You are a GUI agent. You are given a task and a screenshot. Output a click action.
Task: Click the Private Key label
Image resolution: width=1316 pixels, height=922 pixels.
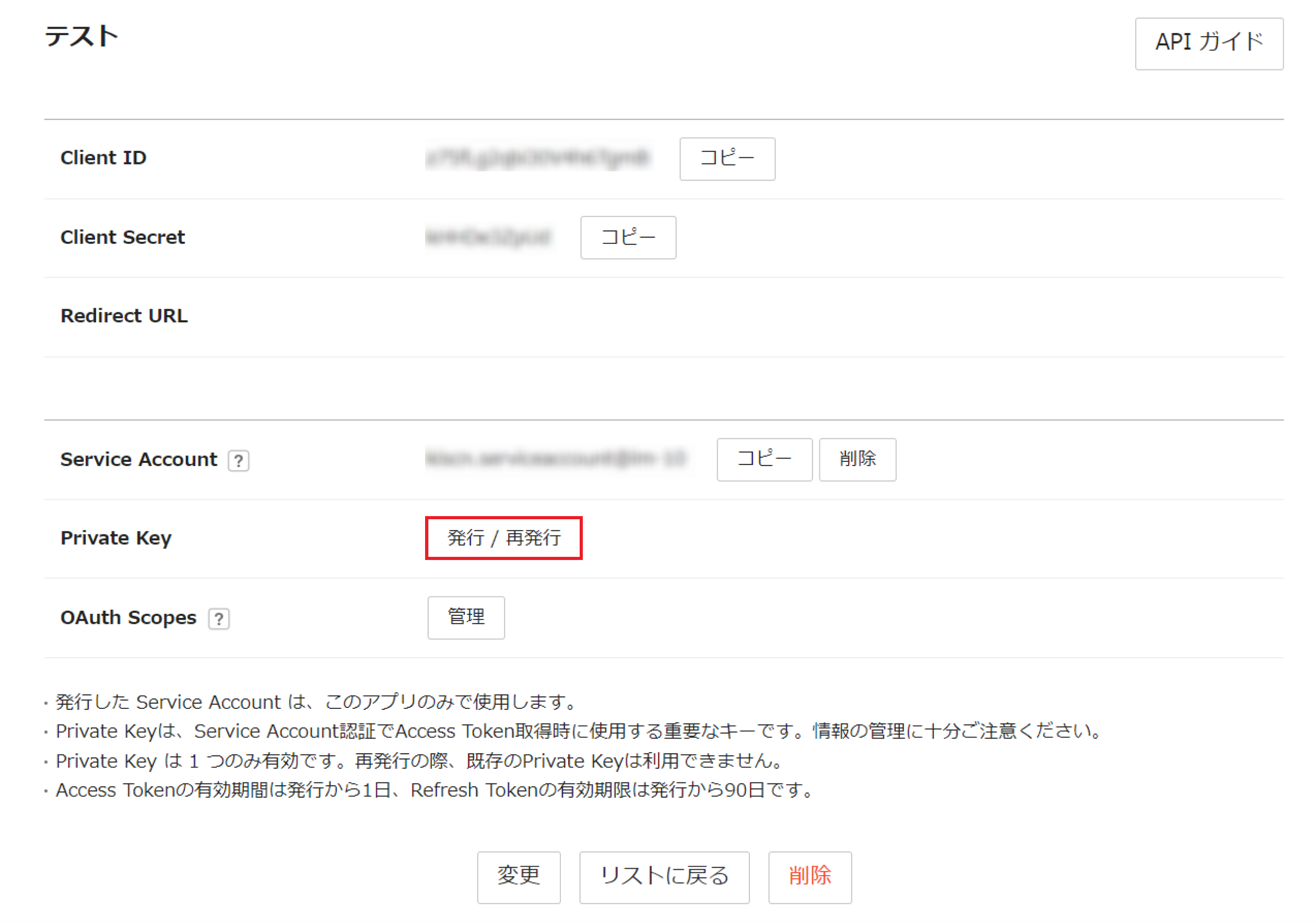(x=116, y=538)
